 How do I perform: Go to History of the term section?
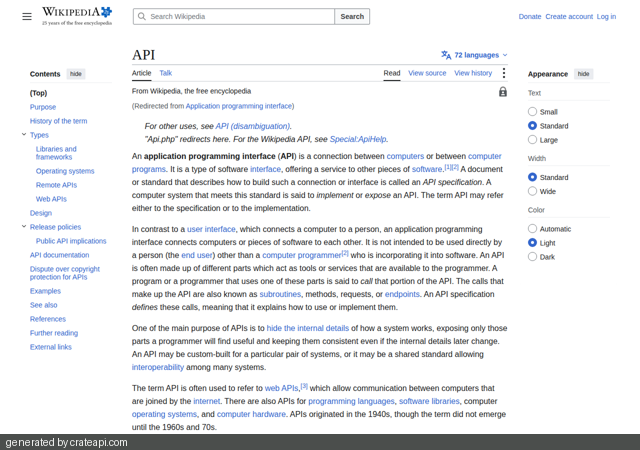coord(58,121)
